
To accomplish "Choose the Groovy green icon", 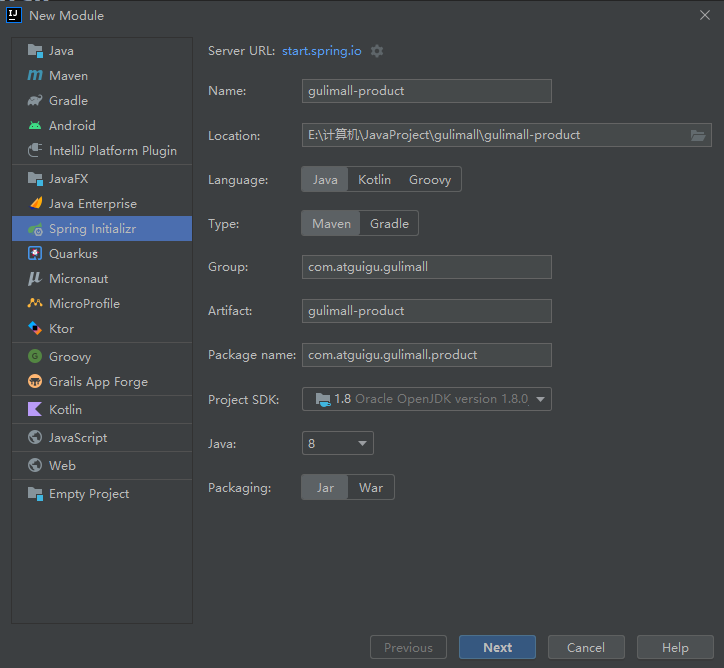I will point(35,356).
